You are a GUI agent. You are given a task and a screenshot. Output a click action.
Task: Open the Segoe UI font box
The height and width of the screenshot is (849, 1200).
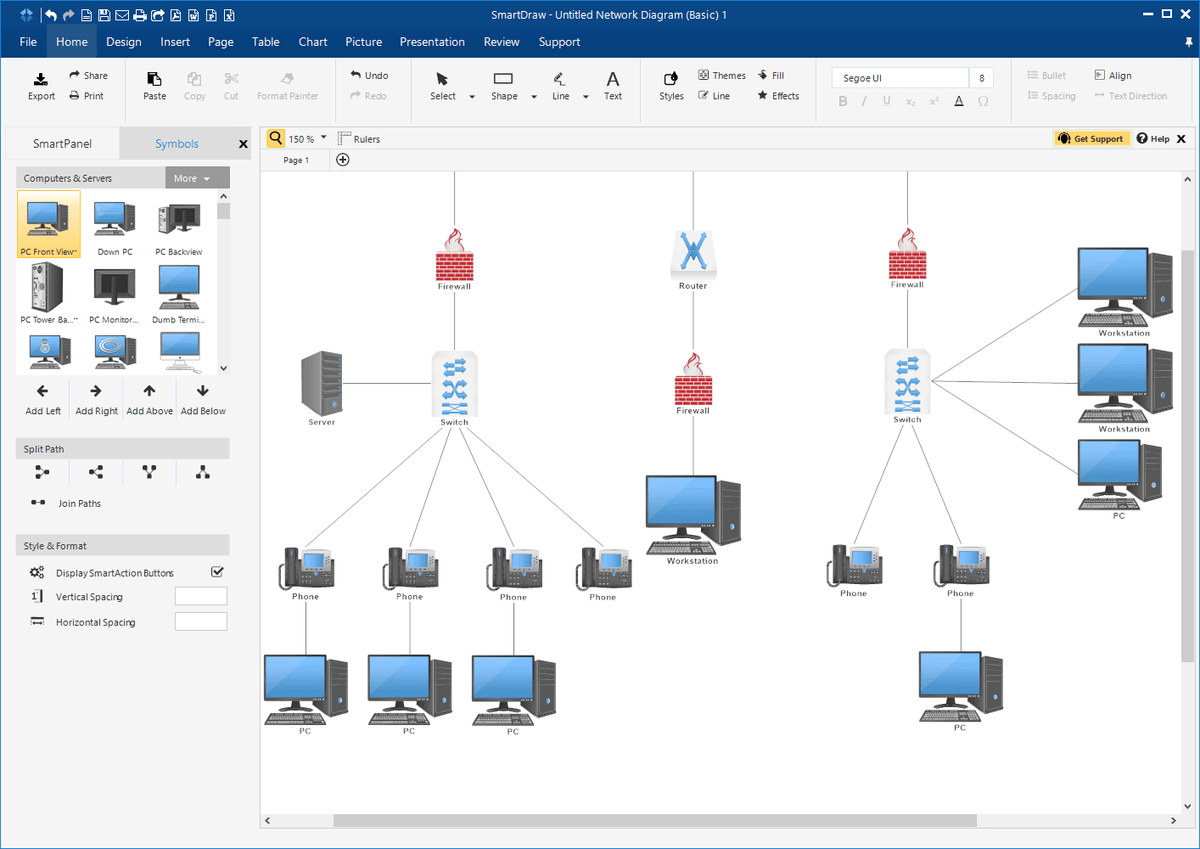pyautogui.click(x=900, y=78)
